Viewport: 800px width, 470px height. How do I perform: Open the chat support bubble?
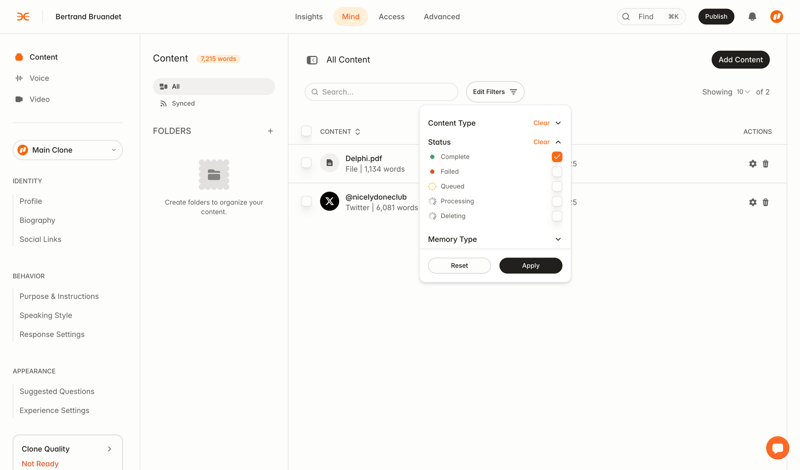tap(777, 448)
